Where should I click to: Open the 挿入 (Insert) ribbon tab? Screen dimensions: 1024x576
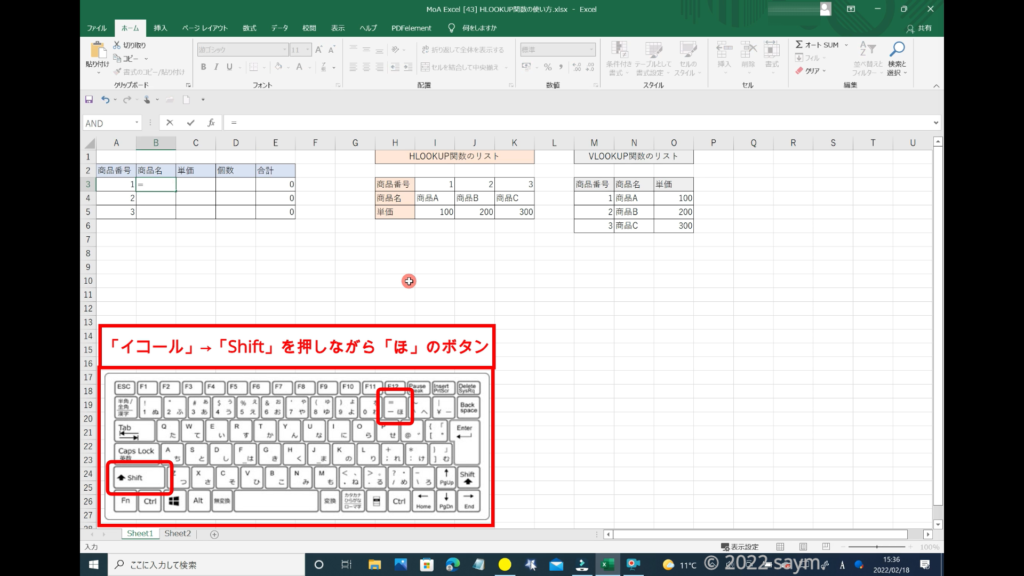pyautogui.click(x=160, y=28)
